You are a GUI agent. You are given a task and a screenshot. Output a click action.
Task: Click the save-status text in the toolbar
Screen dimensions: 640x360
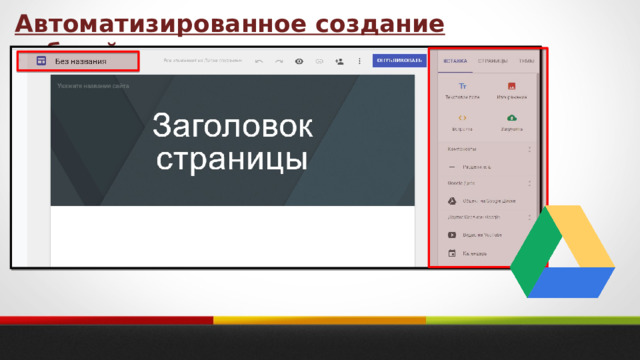pos(202,60)
